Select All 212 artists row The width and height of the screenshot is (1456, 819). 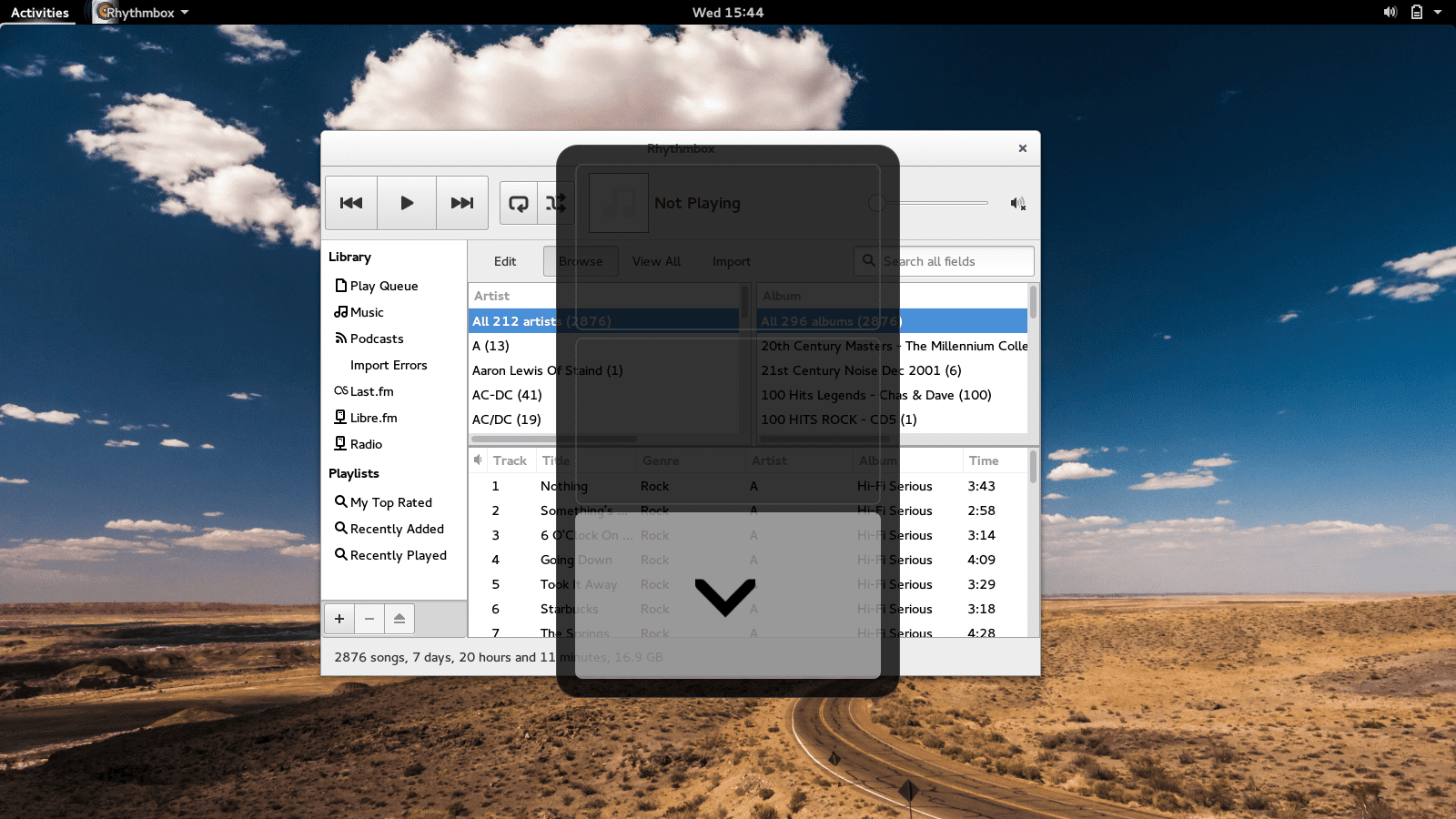coord(603,321)
